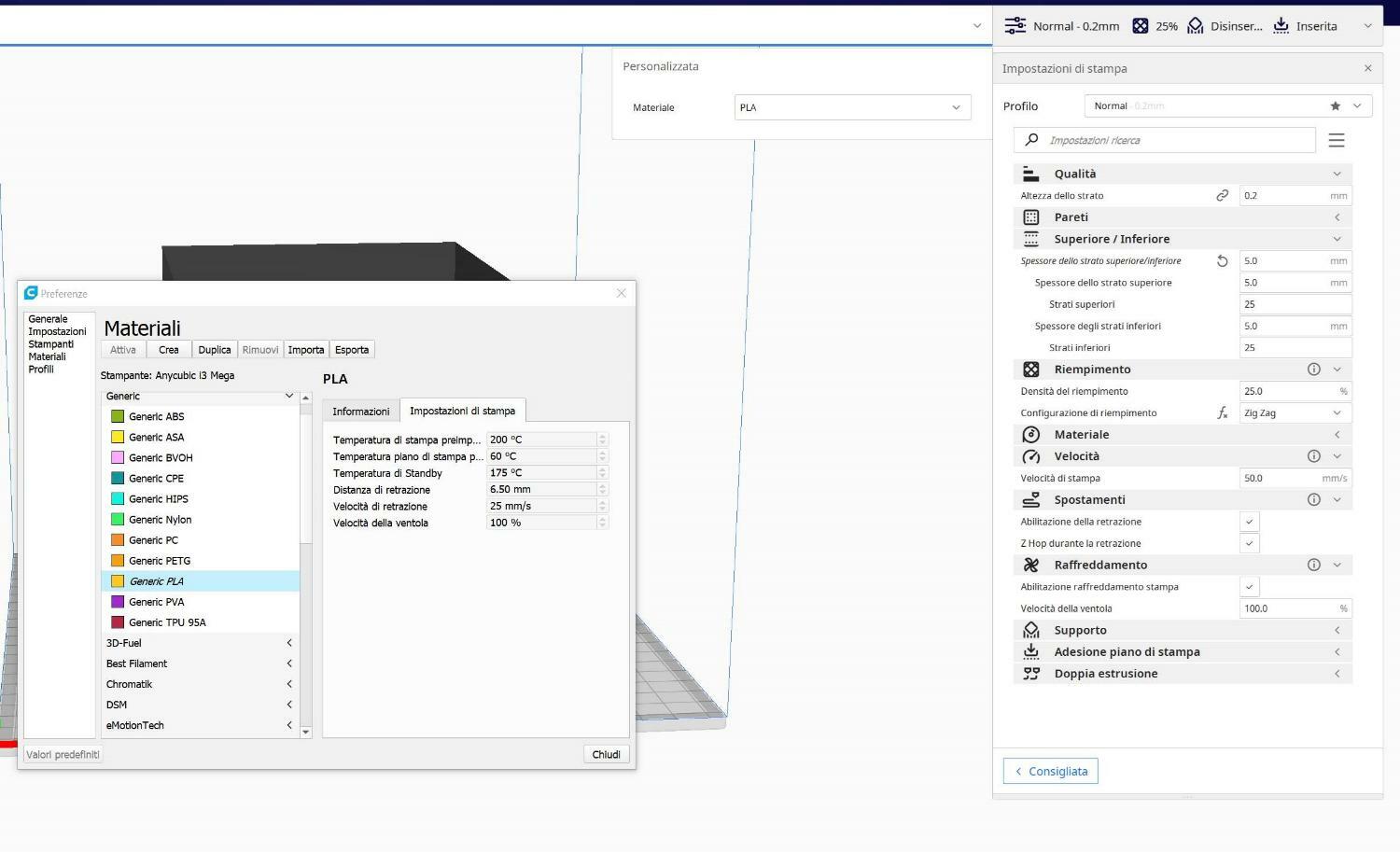This screenshot has height=852, width=1400.
Task: Click the info icon in Riempimento header
Action: (1313, 370)
